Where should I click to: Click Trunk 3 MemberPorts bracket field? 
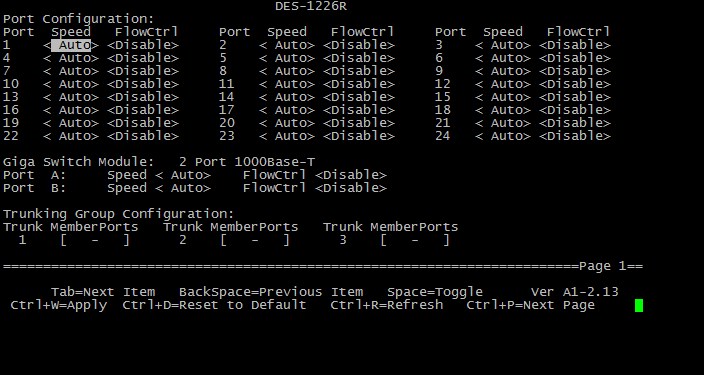(x=415, y=240)
